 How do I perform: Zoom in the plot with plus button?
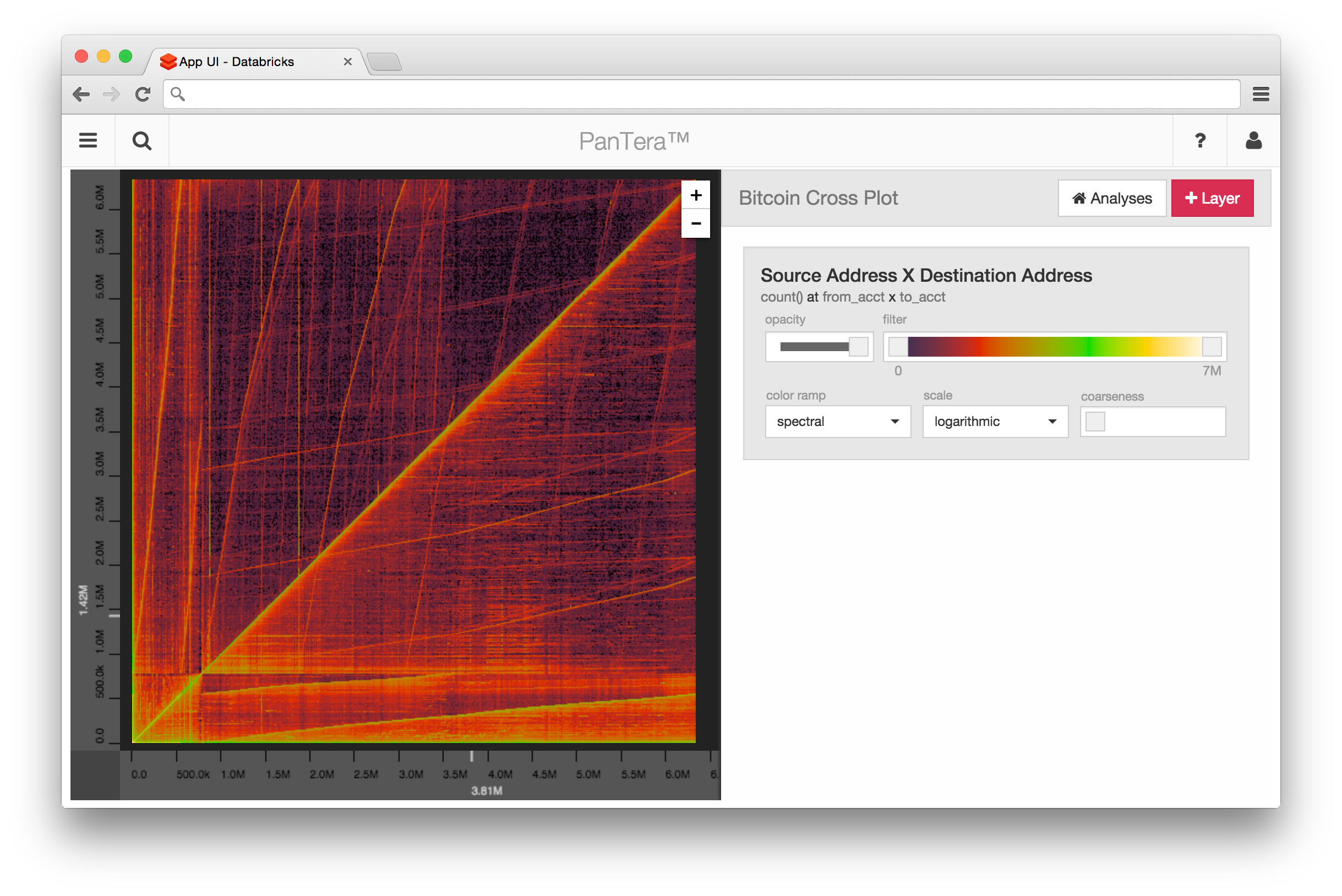coord(696,195)
